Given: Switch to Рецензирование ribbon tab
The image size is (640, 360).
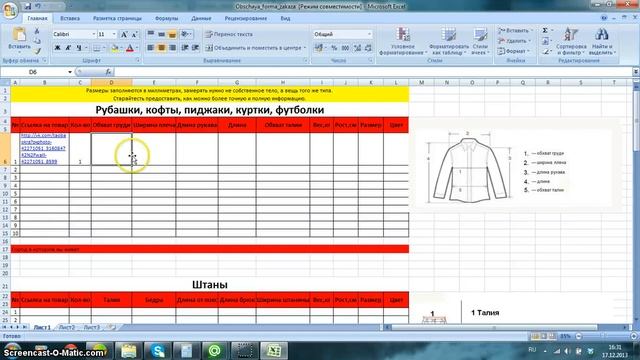Looking at the screenshot, I should coord(246,18).
